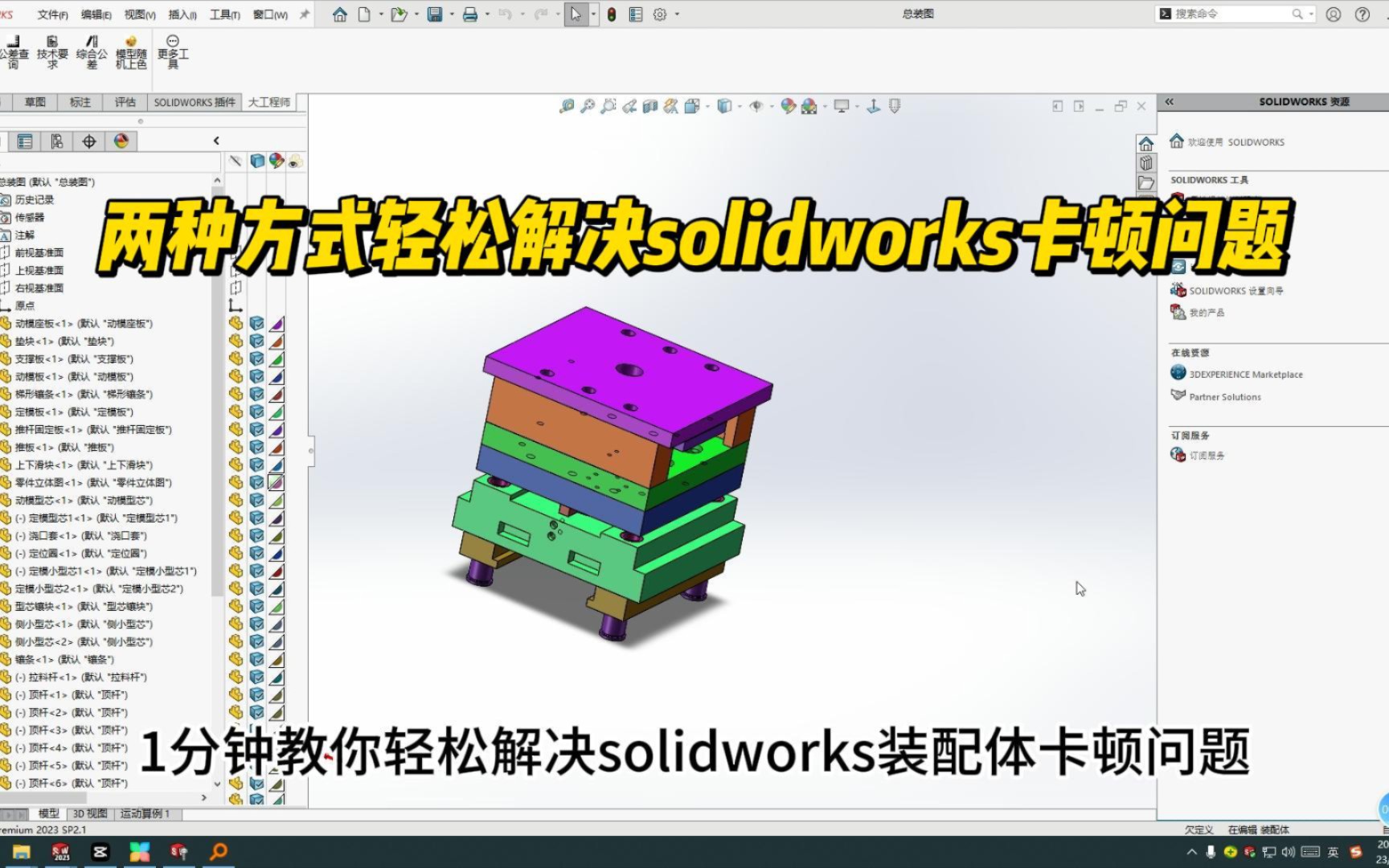The image size is (1389, 868).
Task: Open the 更多工具 more tools button
Action: 173,52
